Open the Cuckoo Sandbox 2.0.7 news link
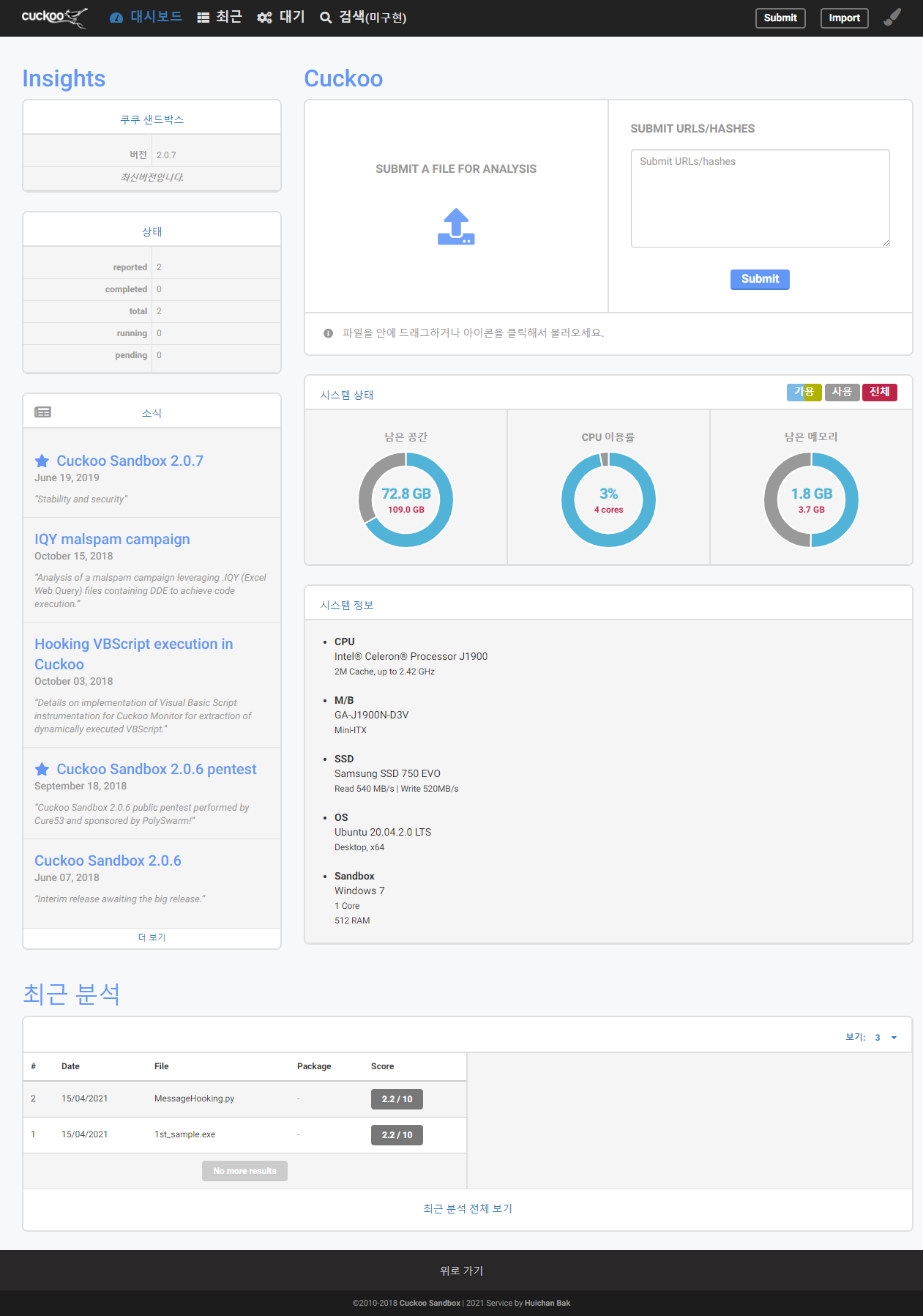This screenshot has width=923, height=1316. pos(130,461)
